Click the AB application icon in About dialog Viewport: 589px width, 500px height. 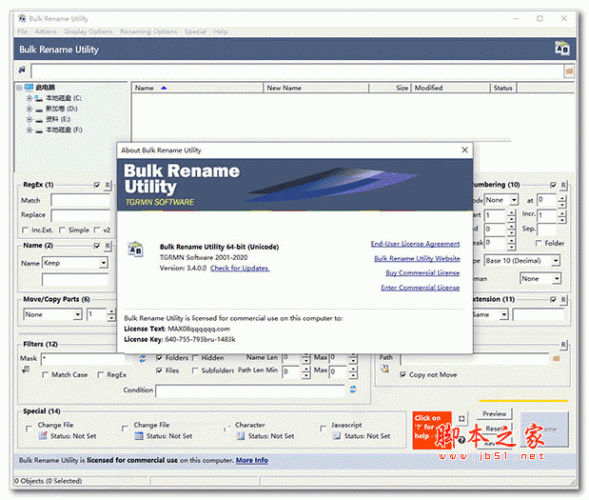point(135,249)
